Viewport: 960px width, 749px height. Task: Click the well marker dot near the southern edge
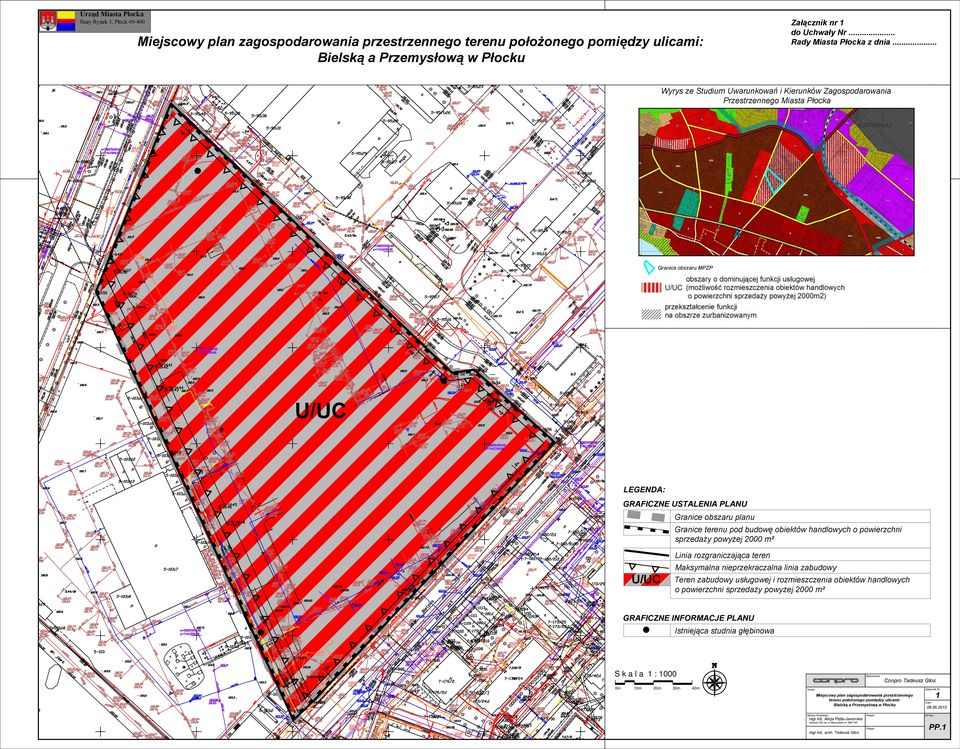261,632
